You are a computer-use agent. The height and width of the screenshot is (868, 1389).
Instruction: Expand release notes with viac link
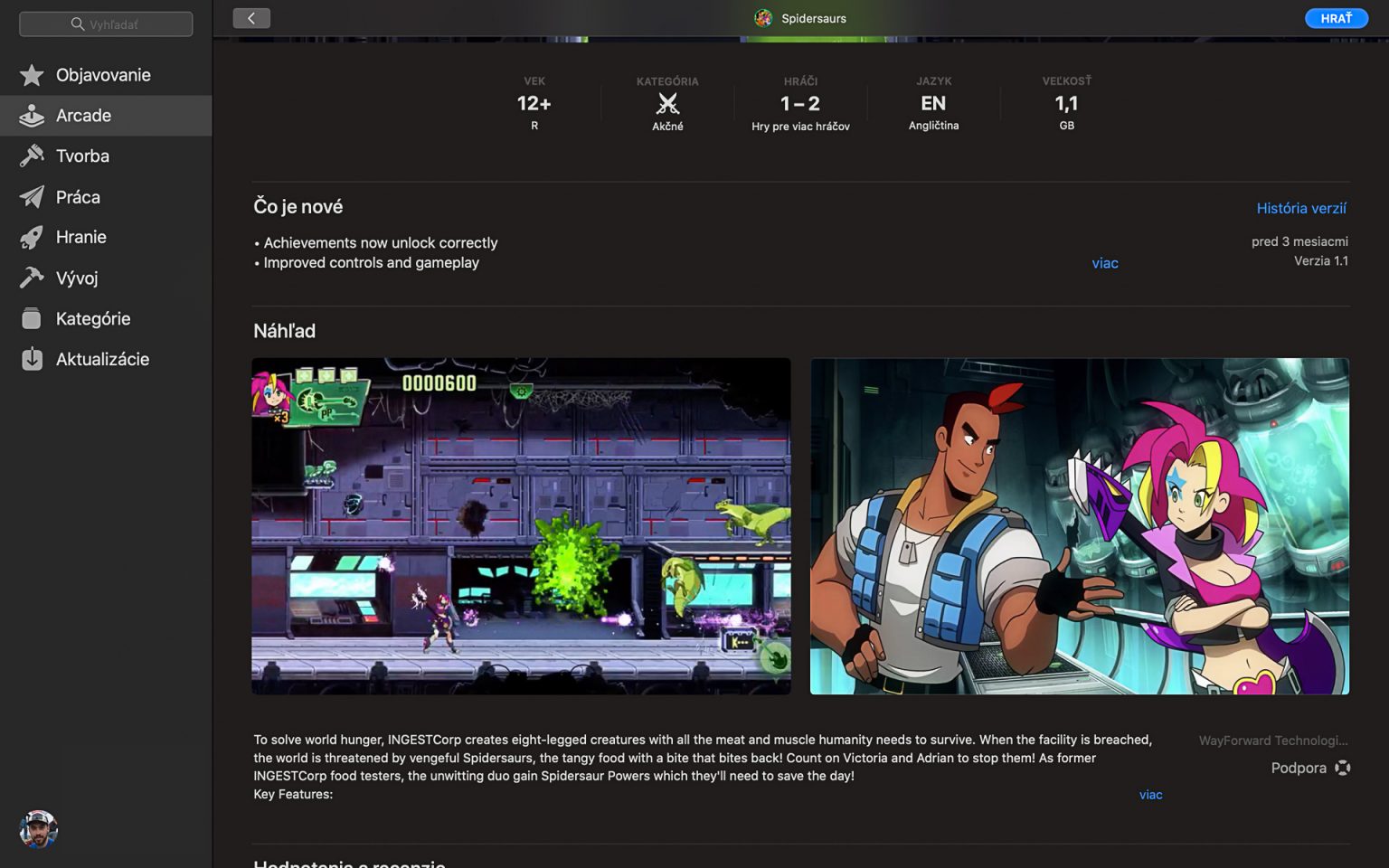1105,263
